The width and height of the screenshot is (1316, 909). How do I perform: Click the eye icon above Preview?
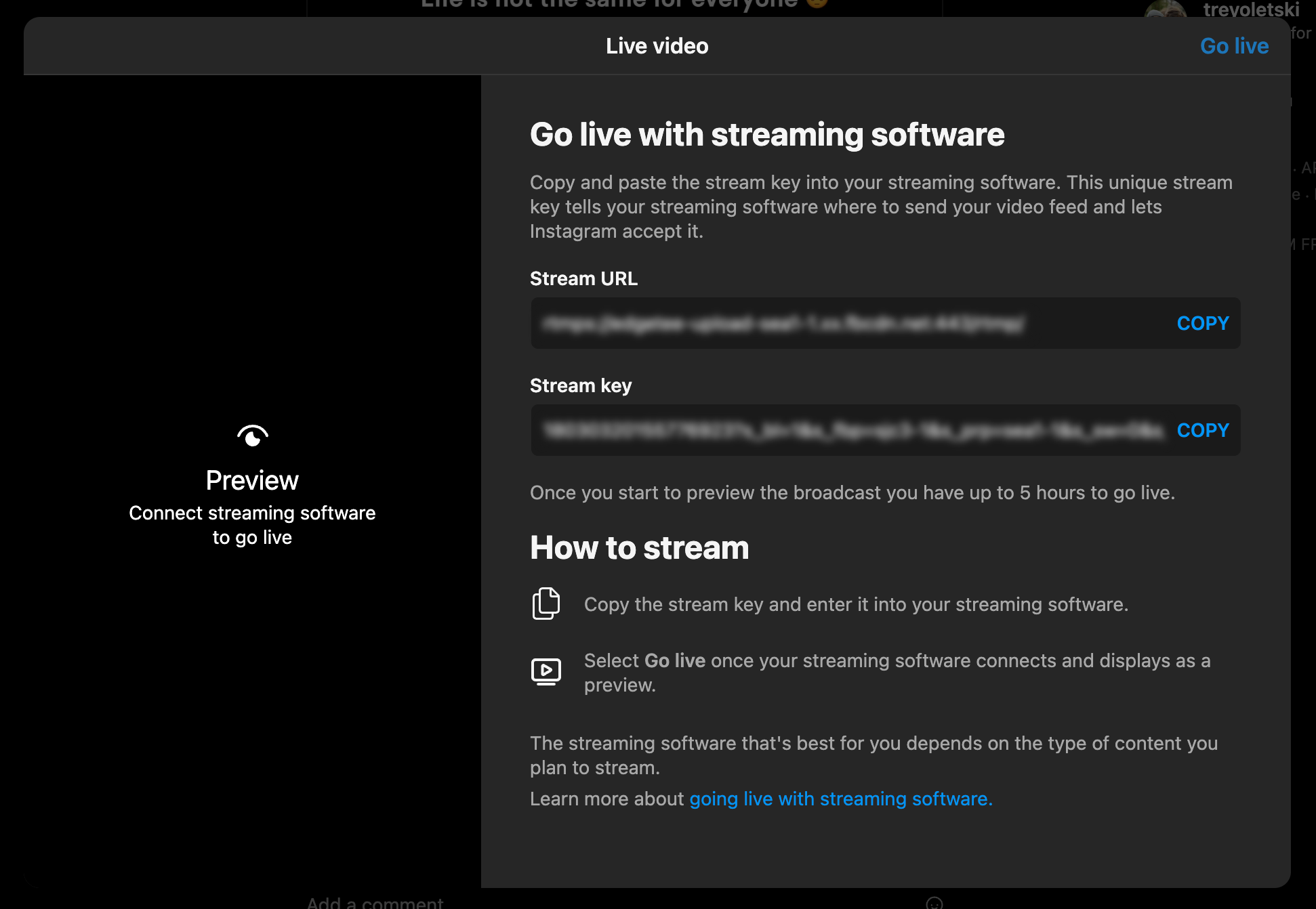tap(253, 436)
